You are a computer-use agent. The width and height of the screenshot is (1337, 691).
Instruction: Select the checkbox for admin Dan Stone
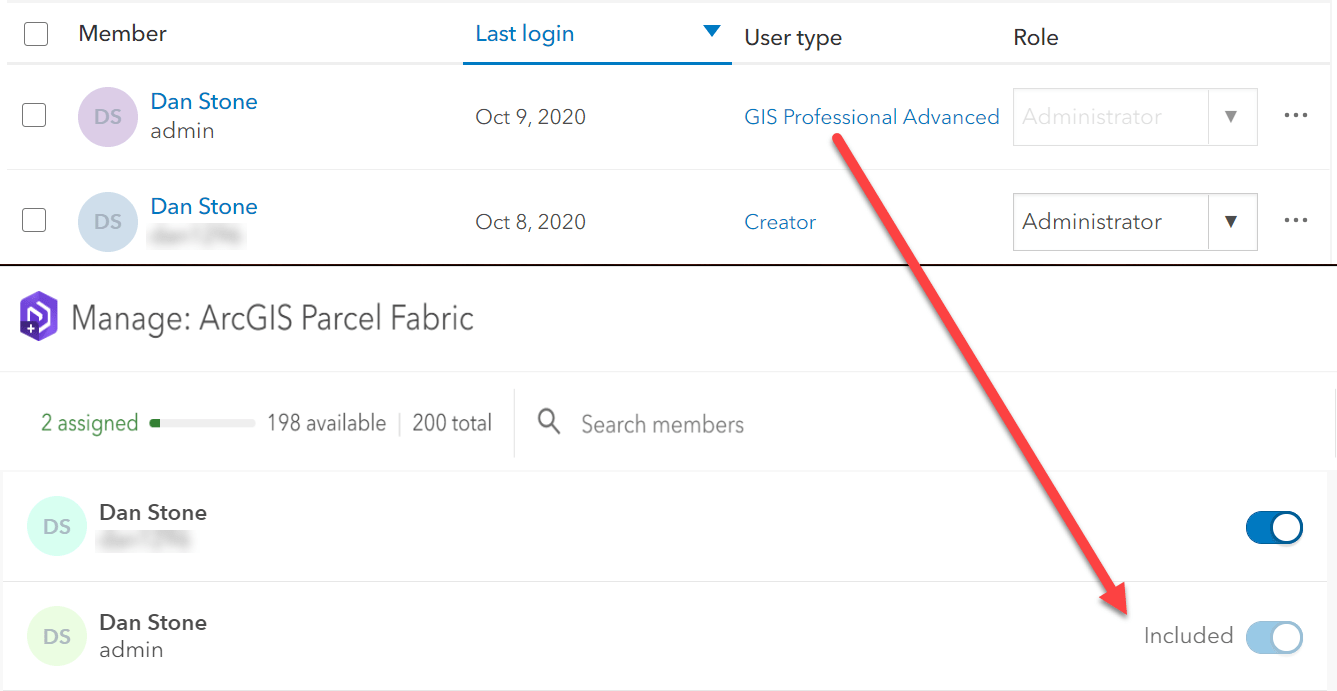pos(34,116)
